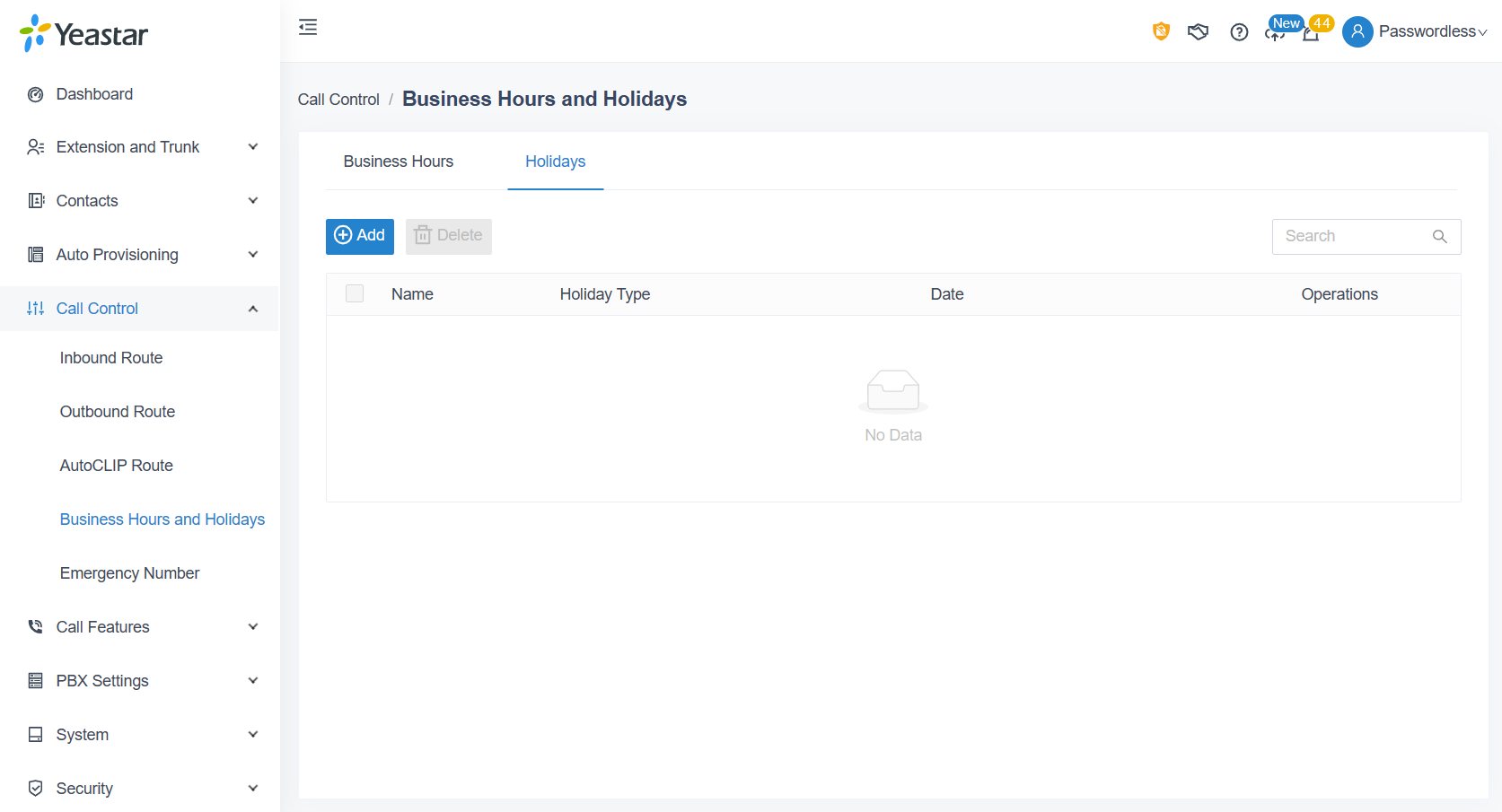This screenshot has height=812, width=1502.
Task: Tick the select-all checkbox in table header
Action: pos(355,293)
